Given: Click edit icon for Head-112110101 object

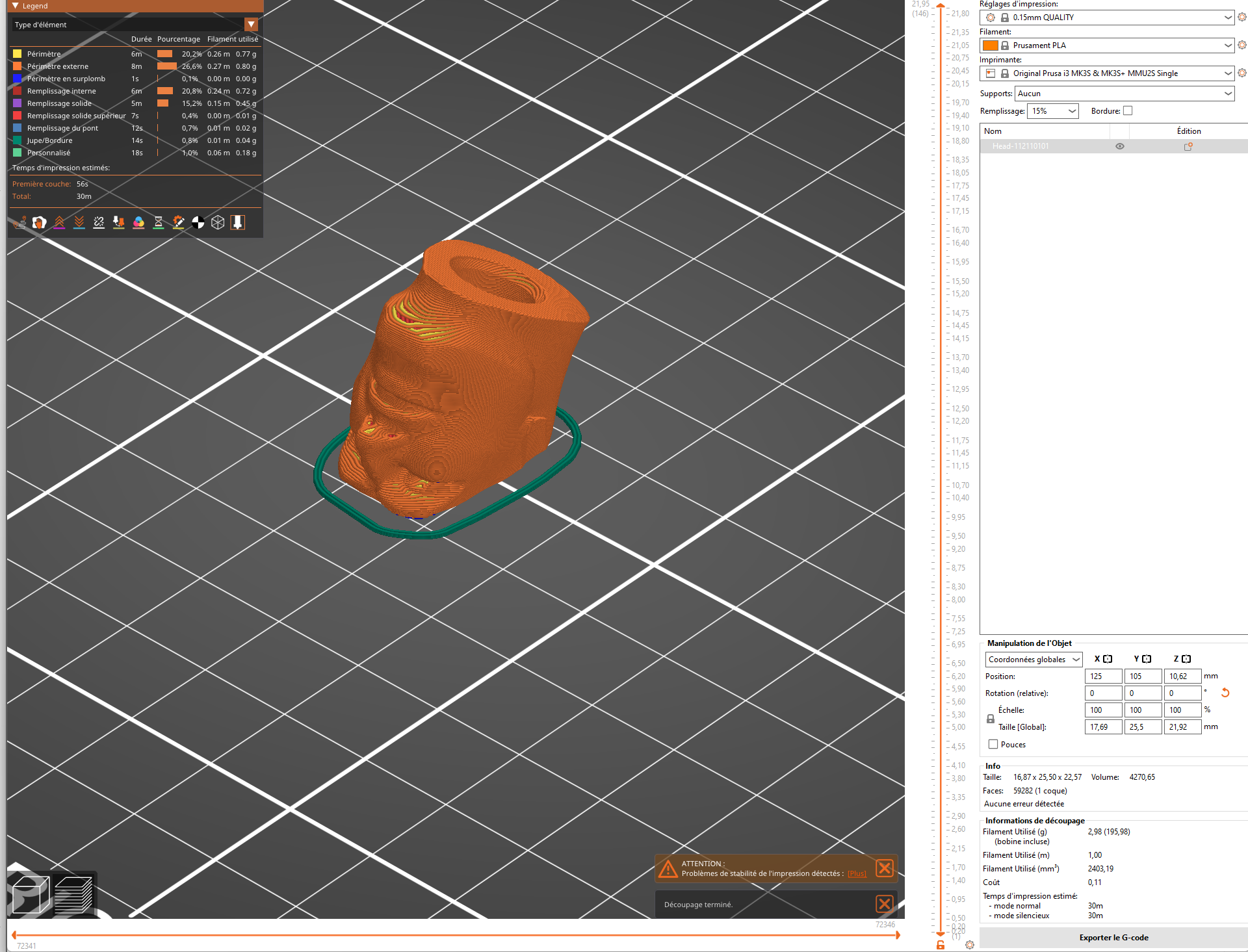Looking at the screenshot, I should pos(1188,147).
